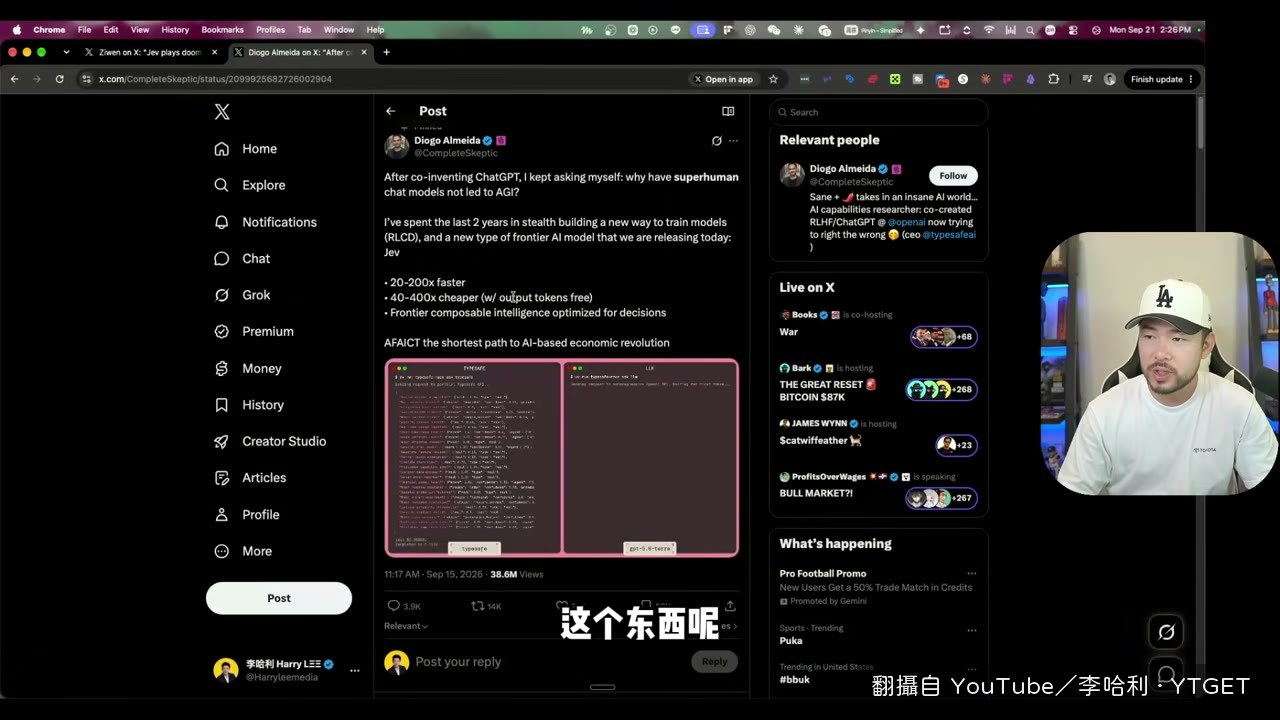
Task: Open the X logo home link
Action: pyautogui.click(x=222, y=112)
